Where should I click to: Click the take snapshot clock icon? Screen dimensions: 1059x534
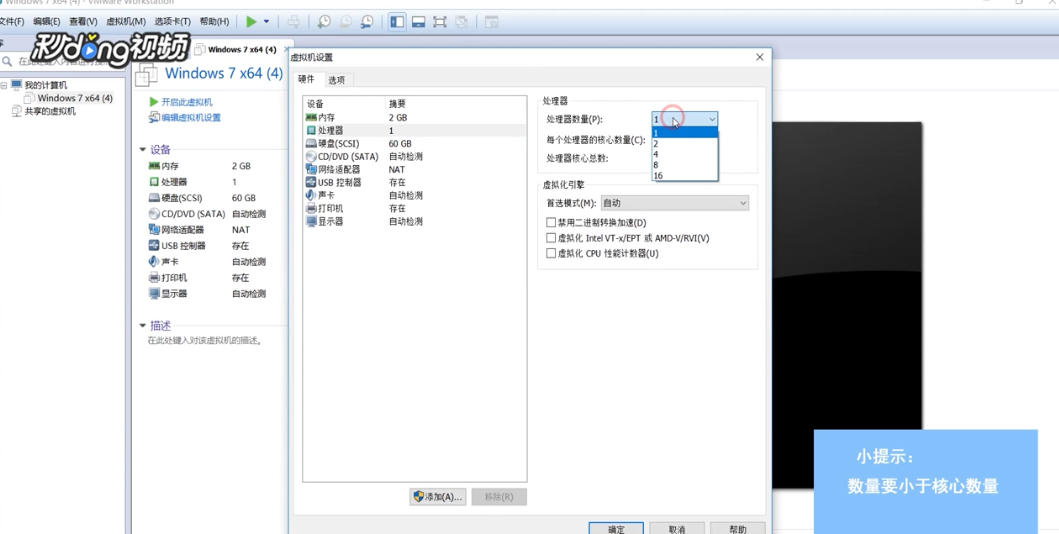point(324,22)
